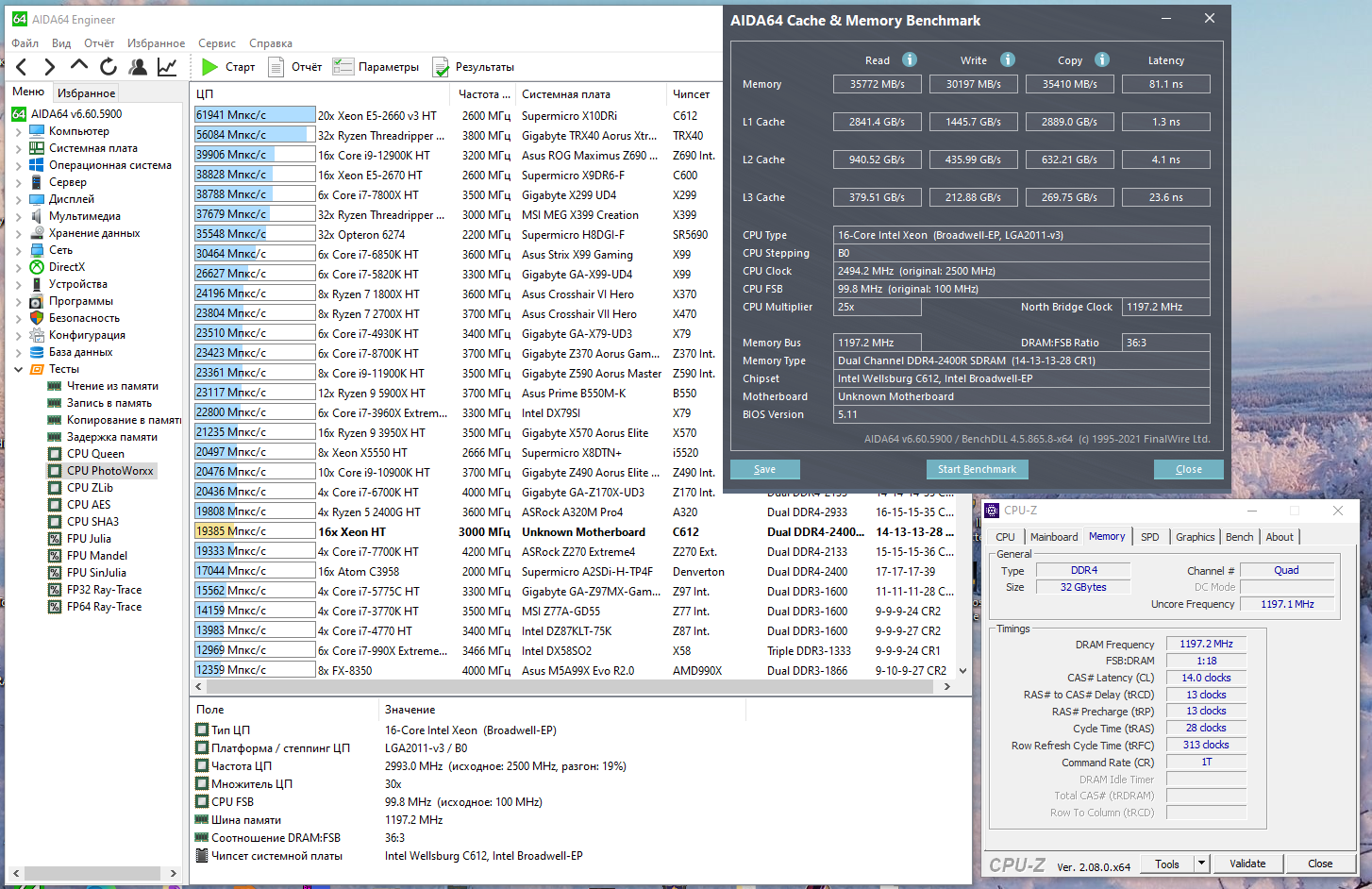Click the Memory Read 35772 MB/s field
Screen dimensions: 1372x889
pyautogui.click(x=877, y=84)
